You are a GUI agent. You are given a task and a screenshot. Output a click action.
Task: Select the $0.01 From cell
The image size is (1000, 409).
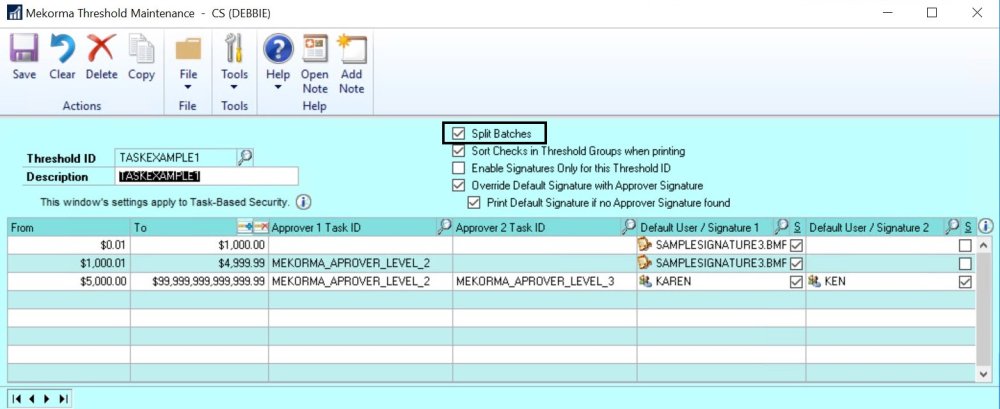(69, 245)
